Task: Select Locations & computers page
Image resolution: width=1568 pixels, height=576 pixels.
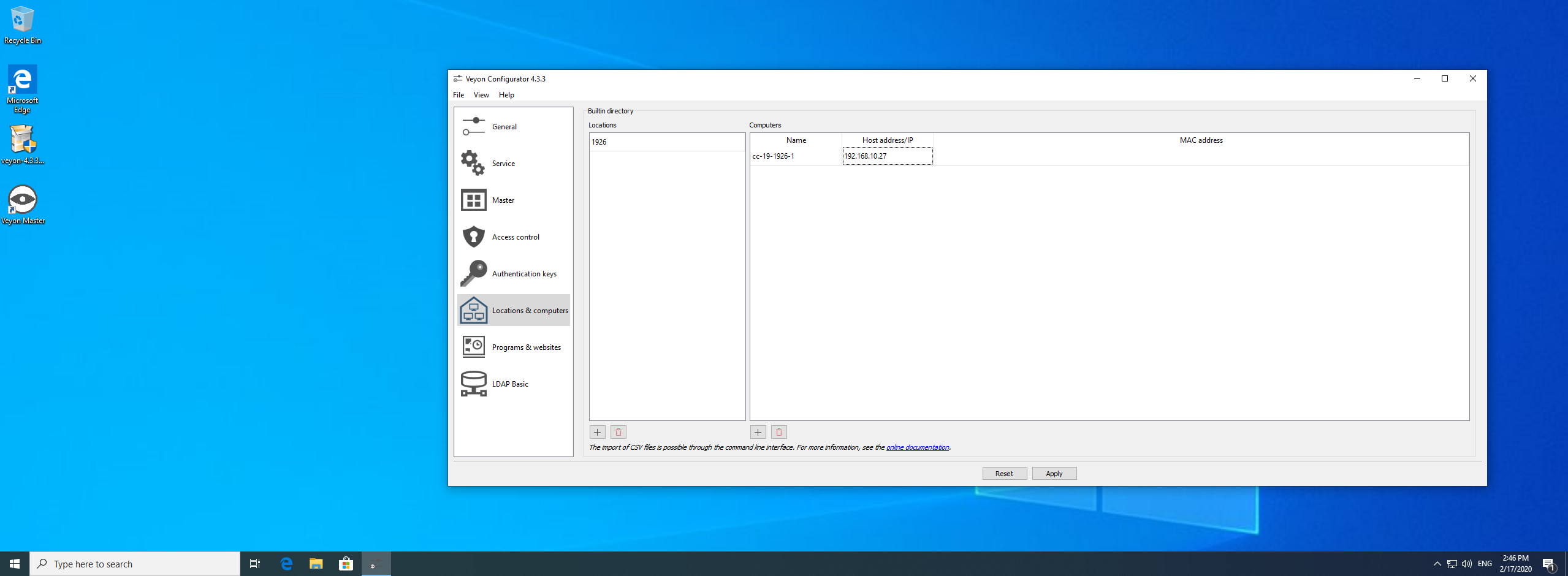Action: (514, 310)
